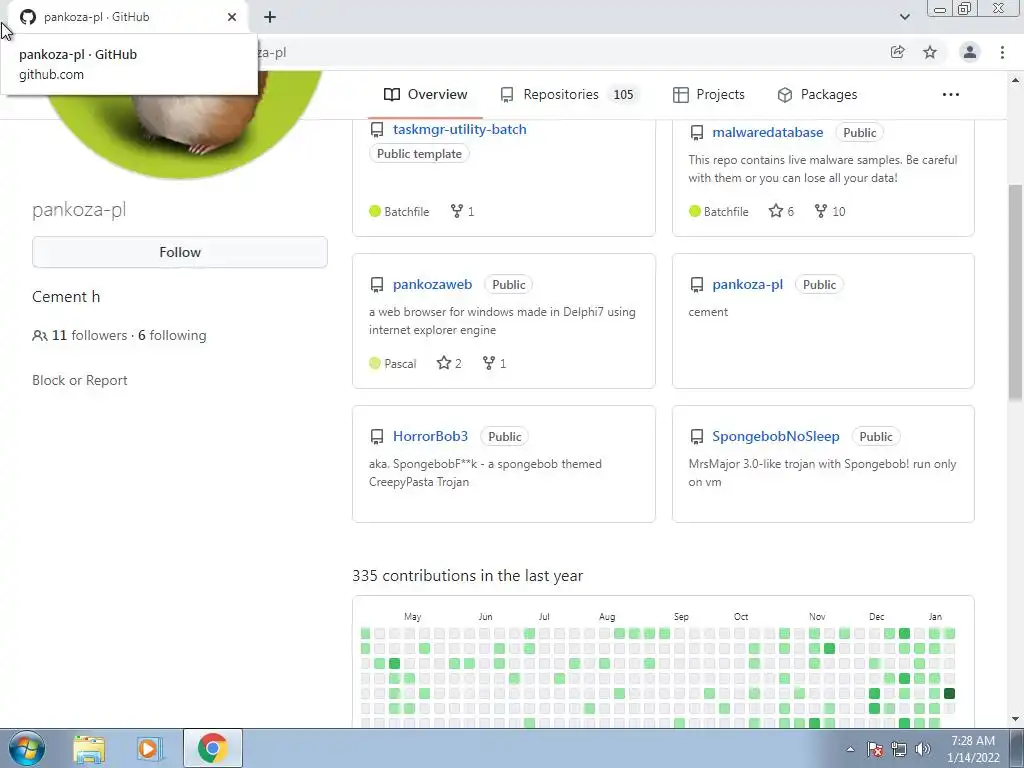Click fork icon on malwaredatabase card
This screenshot has width=1024, height=768.
coord(821,211)
